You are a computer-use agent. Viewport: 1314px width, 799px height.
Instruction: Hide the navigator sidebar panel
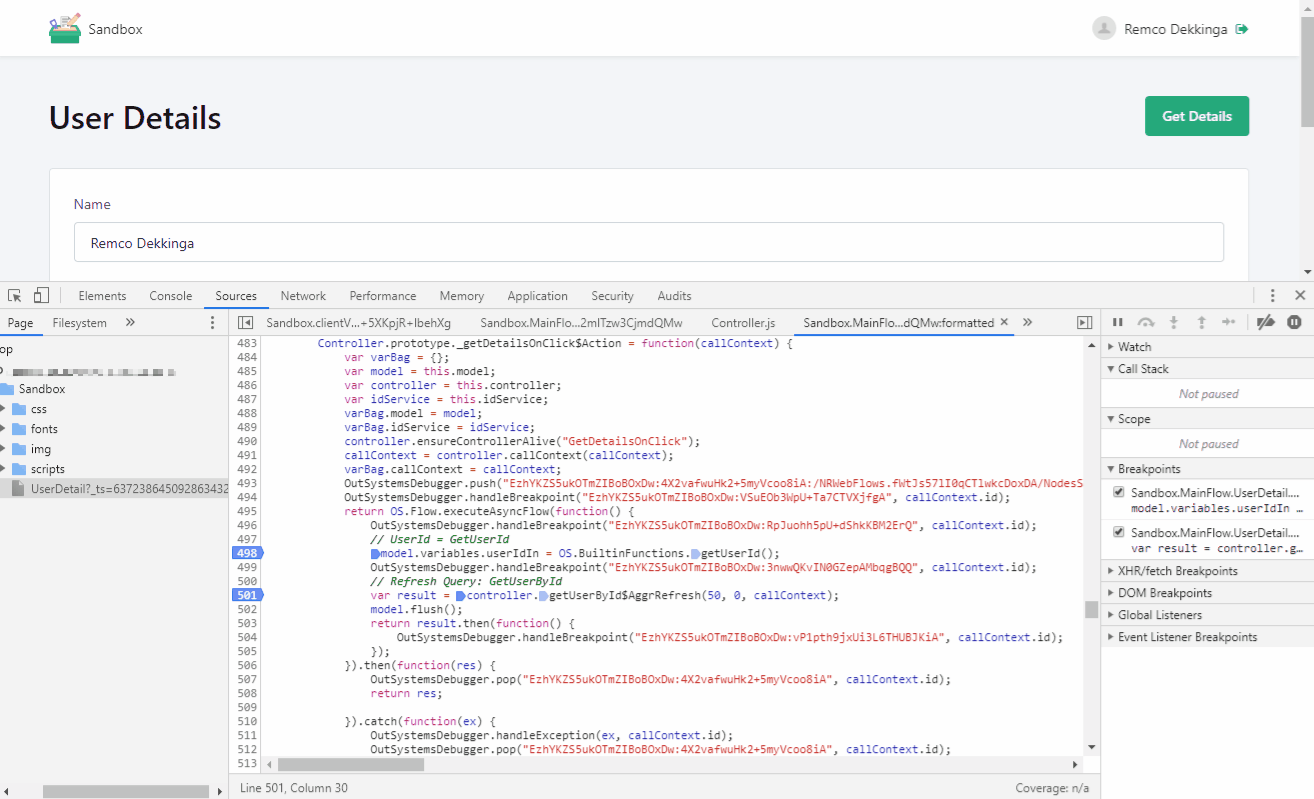(244, 322)
